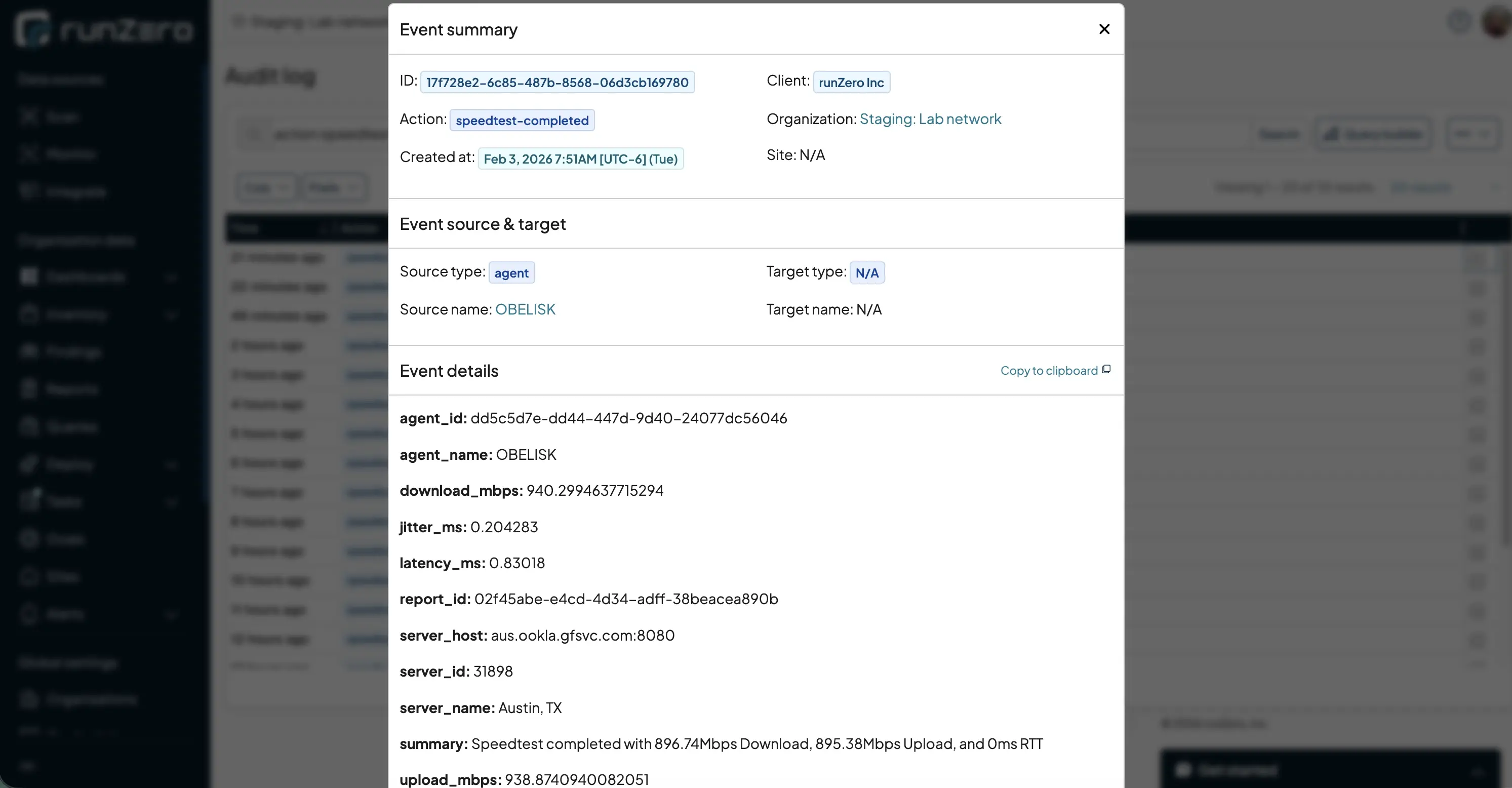Select the Tasks icon in the sidebar
The height and width of the screenshot is (788, 1512).
[x=29, y=501]
